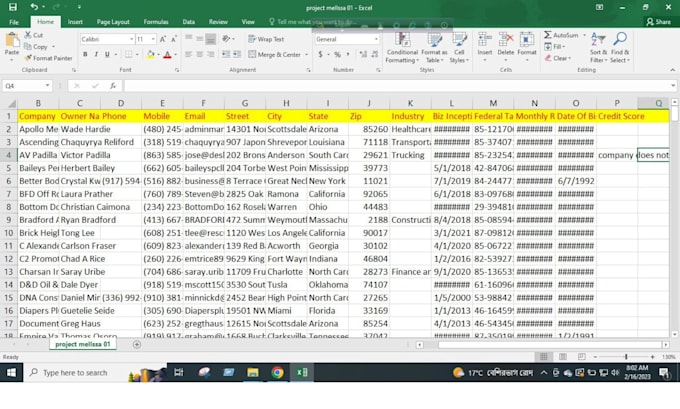Screen dimensions: 680x409
Task: Activate Format Painter
Action: coord(48,58)
